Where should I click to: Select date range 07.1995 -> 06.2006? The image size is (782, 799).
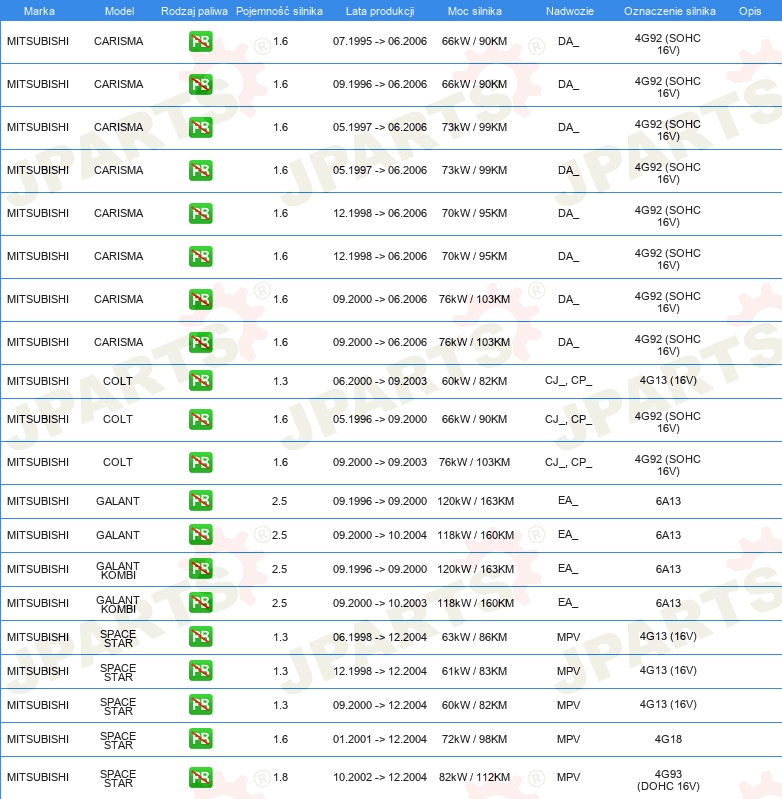coord(380,41)
